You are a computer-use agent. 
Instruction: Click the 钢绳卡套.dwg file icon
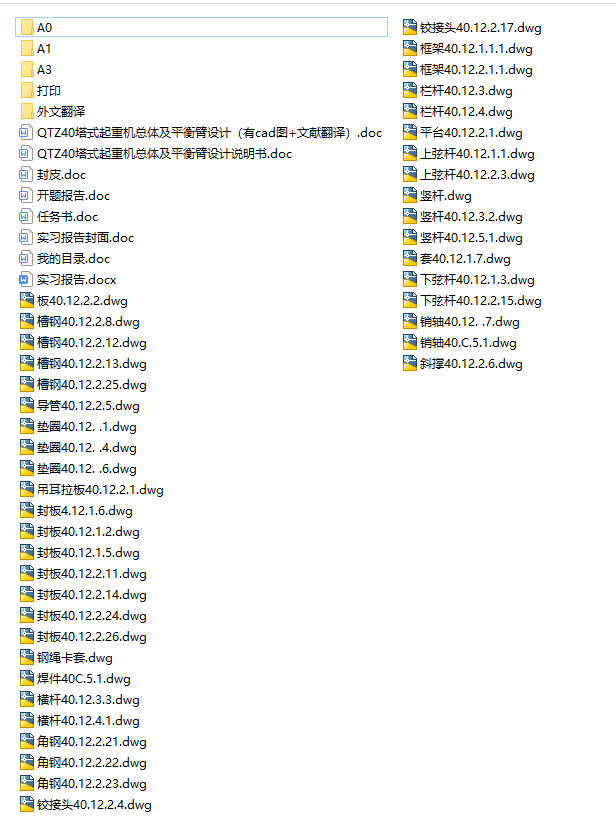pyautogui.click(x=27, y=657)
